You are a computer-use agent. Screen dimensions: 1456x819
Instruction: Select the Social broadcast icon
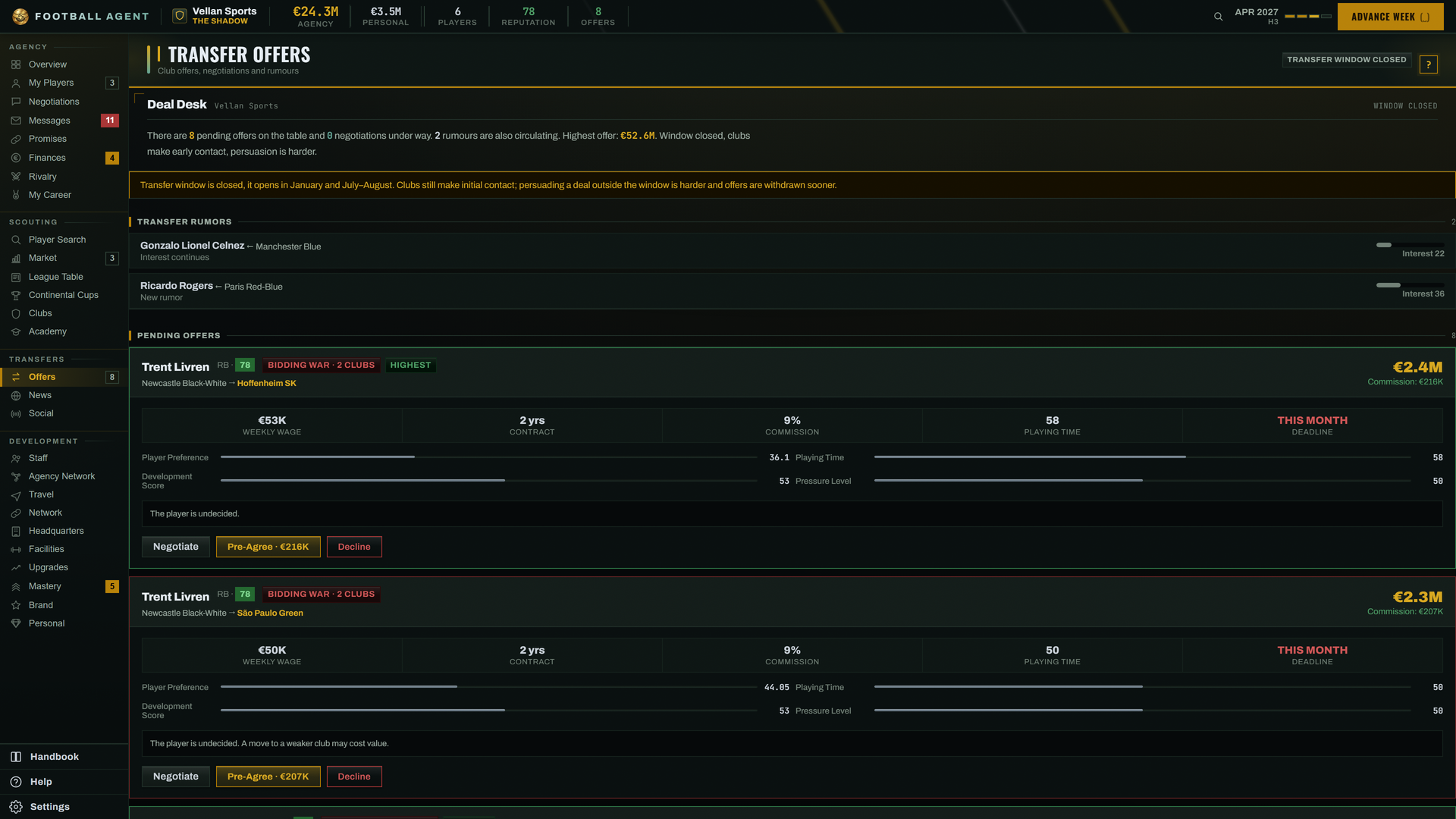click(x=16, y=413)
